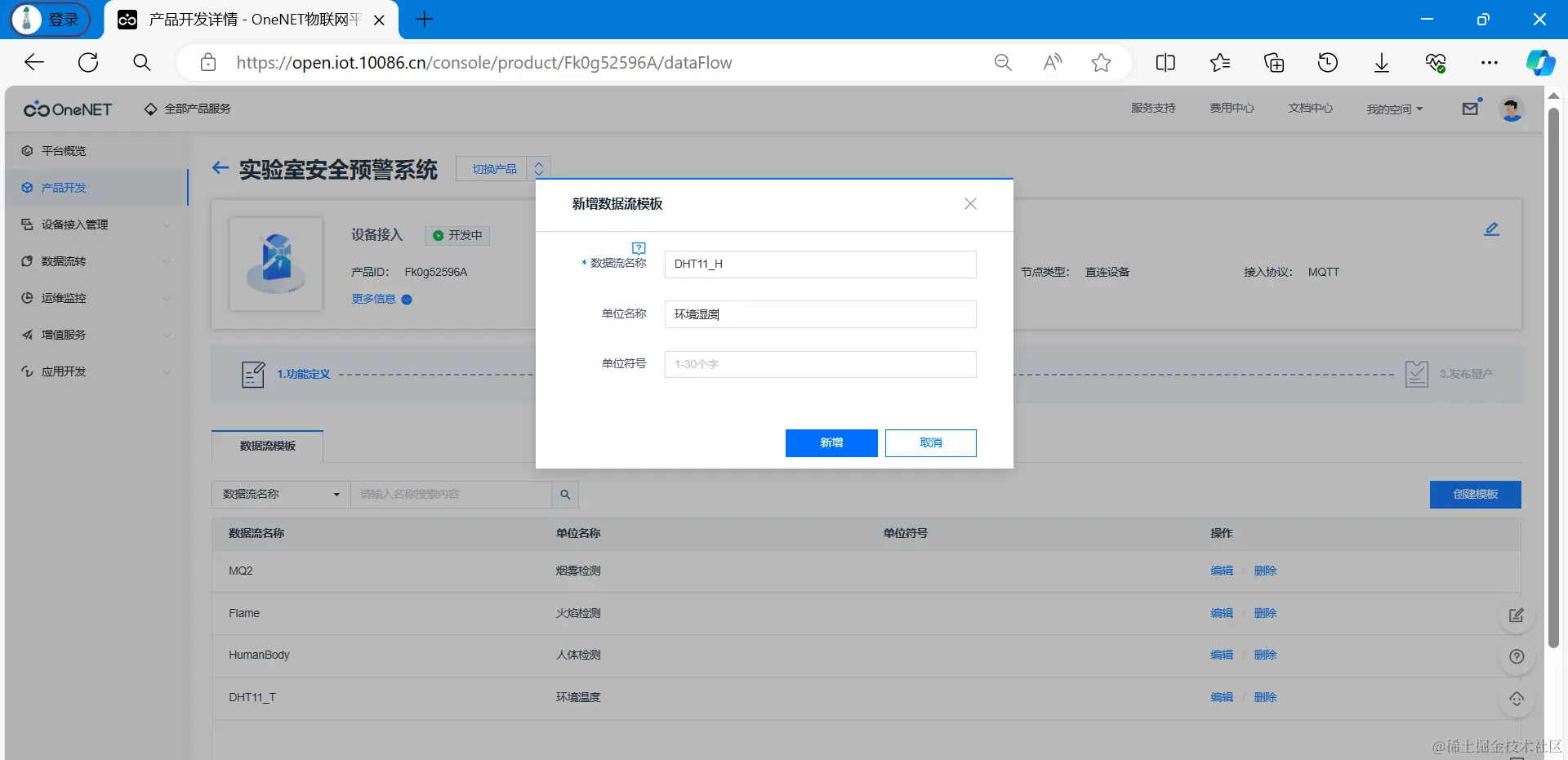Open the 数据流名称 filter dropdown
The width and height of the screenshot is (1568, 760).
pos(281,495)
